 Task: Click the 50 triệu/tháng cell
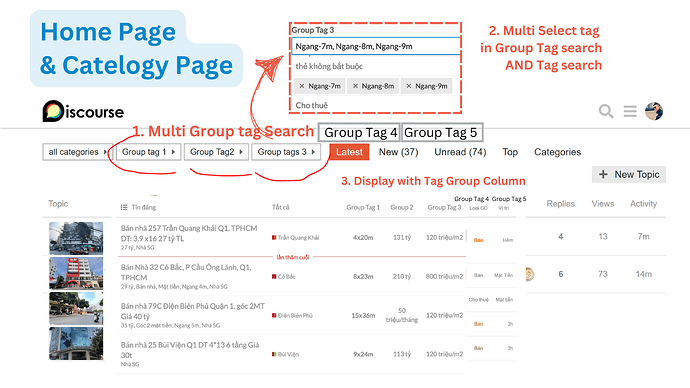tap(402, 315)
